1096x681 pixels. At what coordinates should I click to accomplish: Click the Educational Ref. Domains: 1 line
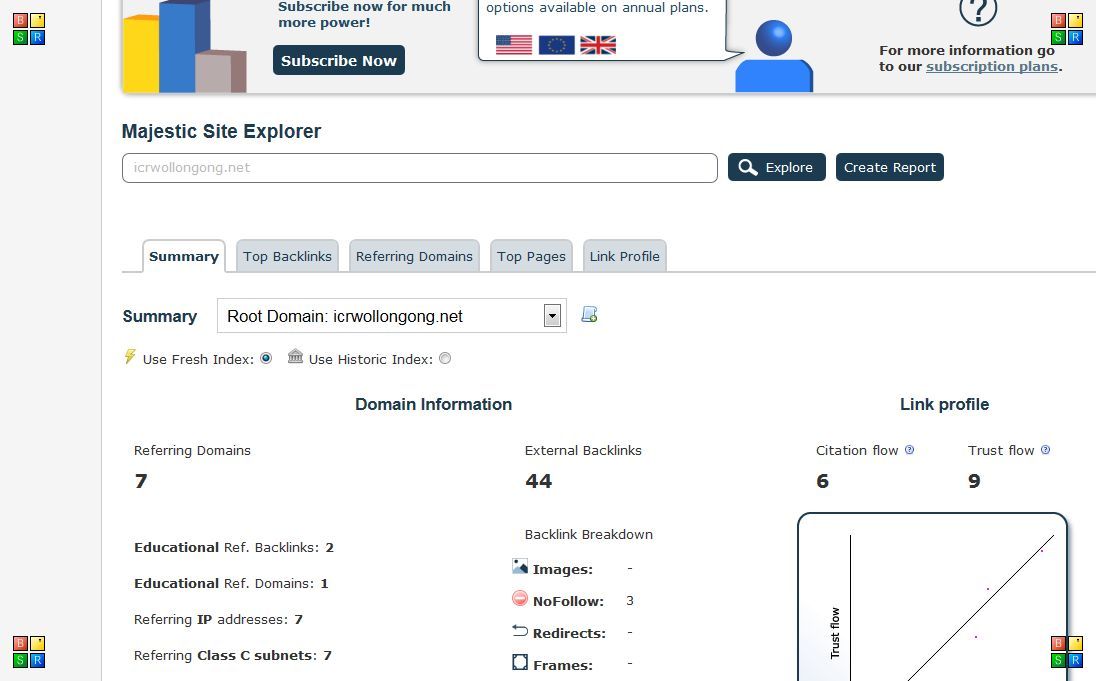tap(231, 583)
